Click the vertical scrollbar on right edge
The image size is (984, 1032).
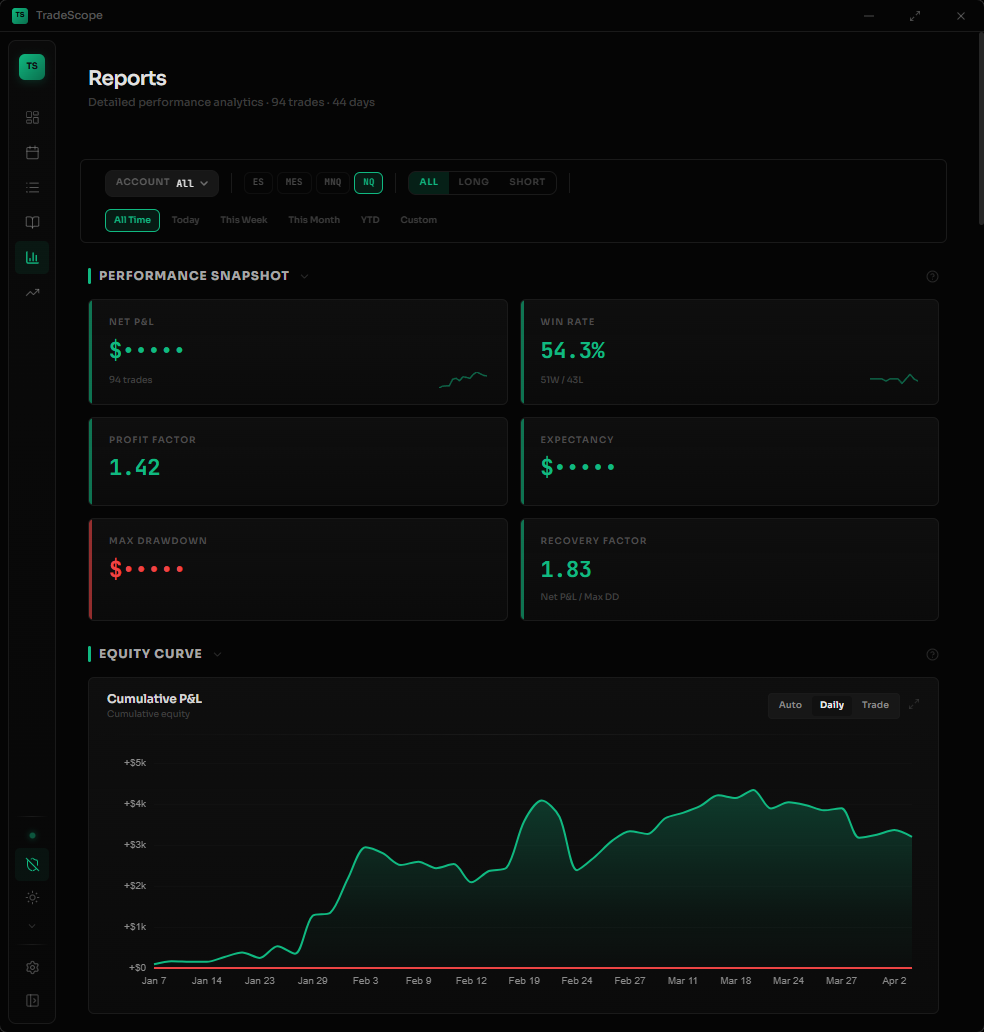pos(980,129)
